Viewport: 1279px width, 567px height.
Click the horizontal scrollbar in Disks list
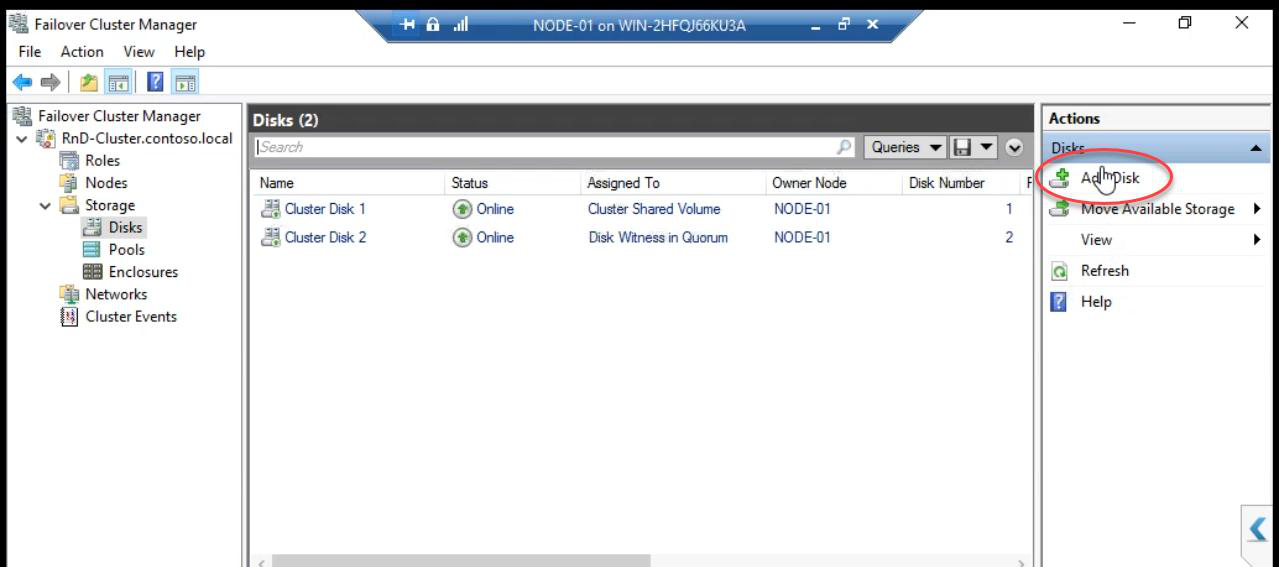[x=461, y=561]
